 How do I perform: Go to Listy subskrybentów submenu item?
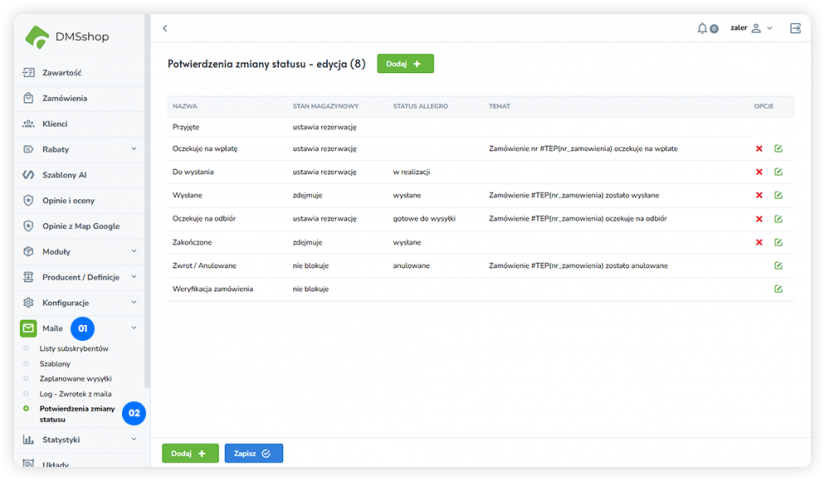pos(74,348)
